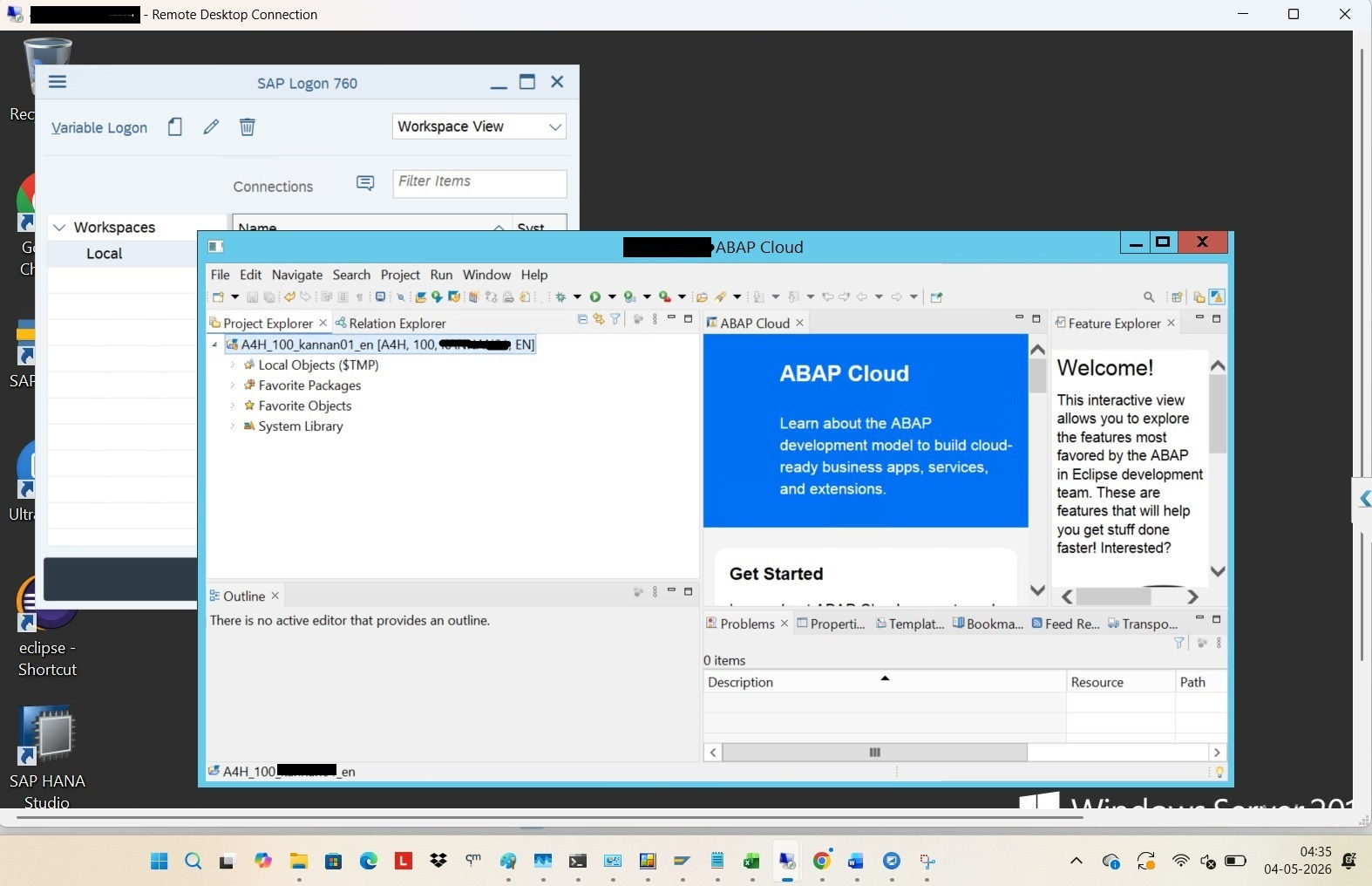The height and width of the screenshot is (886, 1372).
Task: Click the filter icon in Problems view
Action: [1179, 643]
